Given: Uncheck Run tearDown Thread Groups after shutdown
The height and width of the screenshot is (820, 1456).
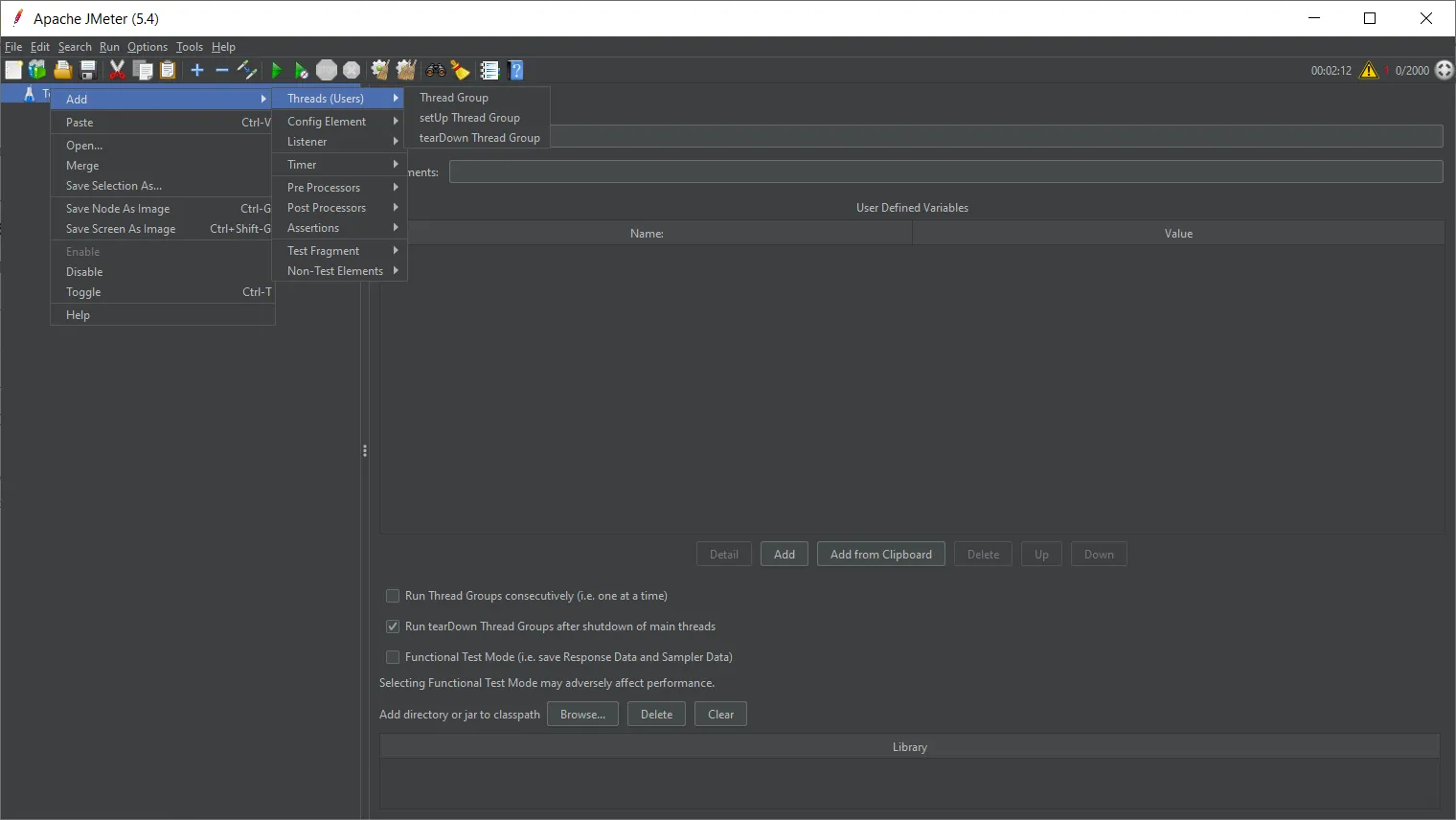Looking at the screenshot, I should point(393,626).
